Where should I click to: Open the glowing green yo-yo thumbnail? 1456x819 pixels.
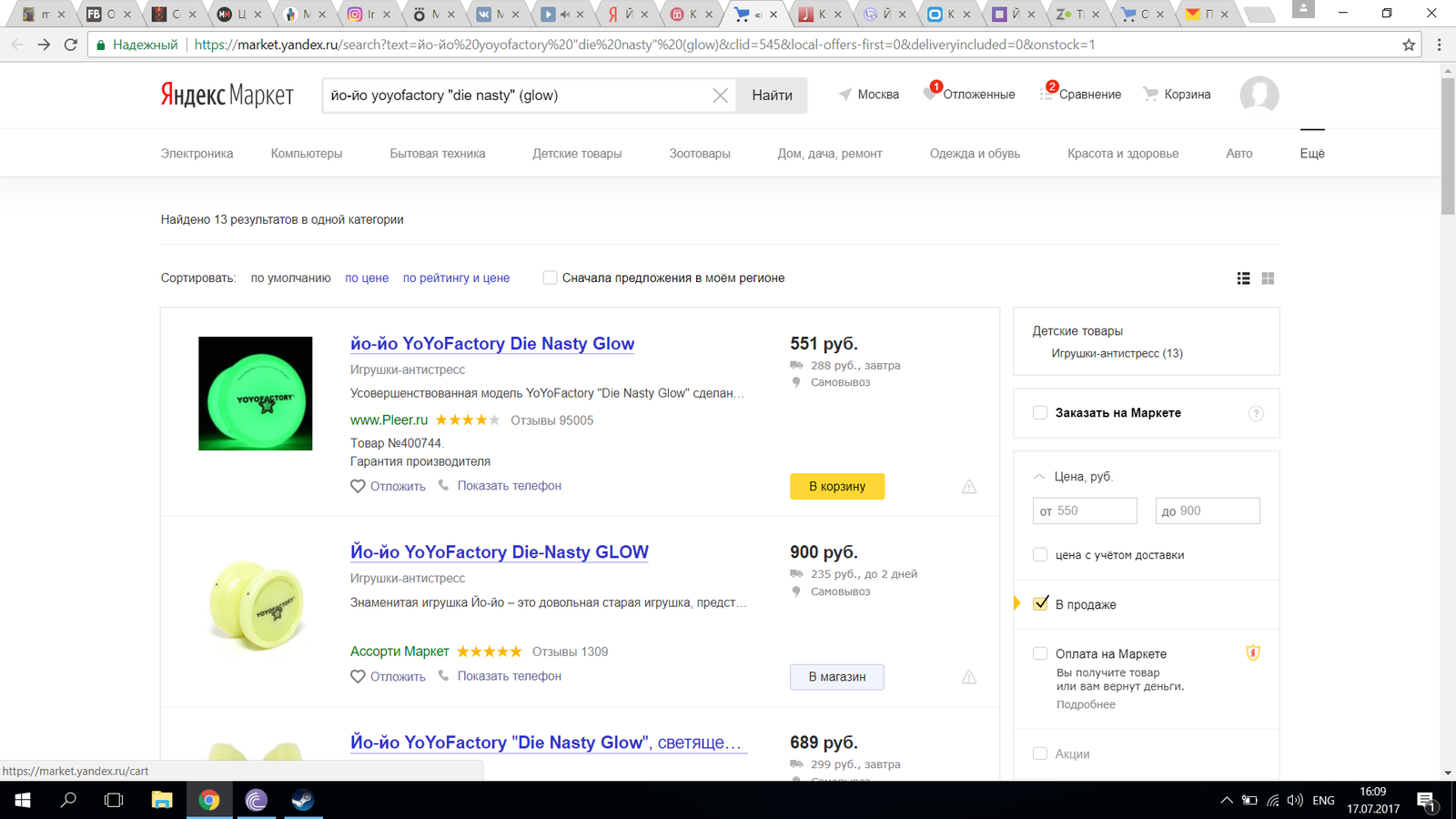point(256,393)
